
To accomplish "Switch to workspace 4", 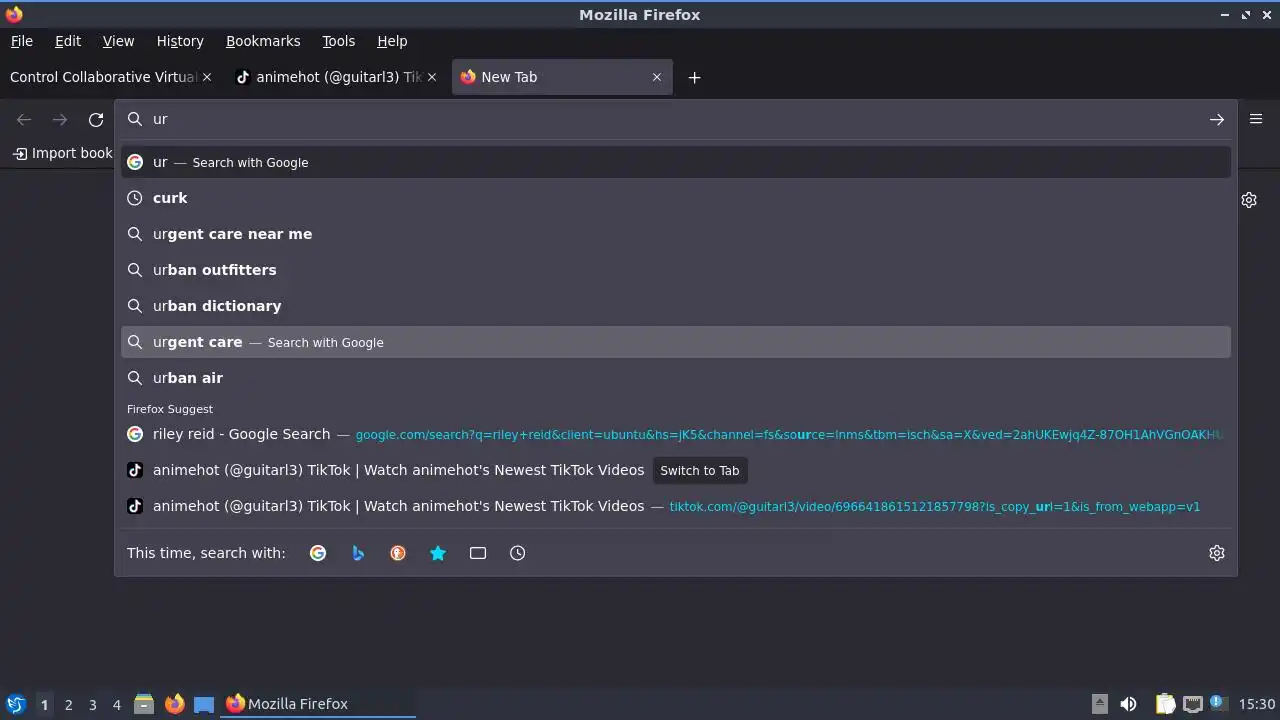I will (116, 704).
